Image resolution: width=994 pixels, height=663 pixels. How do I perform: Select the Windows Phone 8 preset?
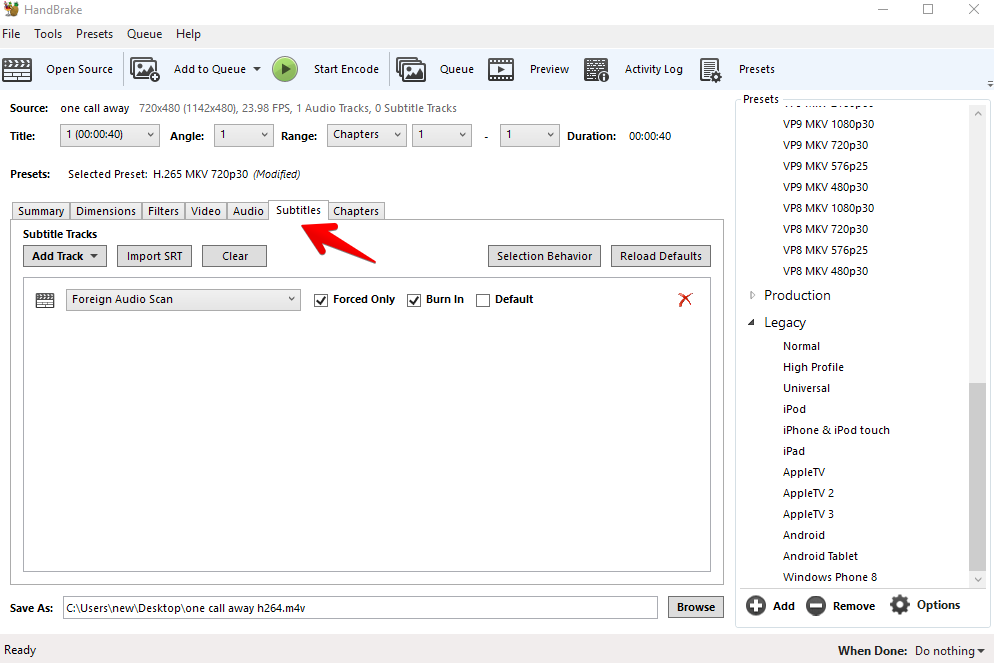(x=830, y=577)
